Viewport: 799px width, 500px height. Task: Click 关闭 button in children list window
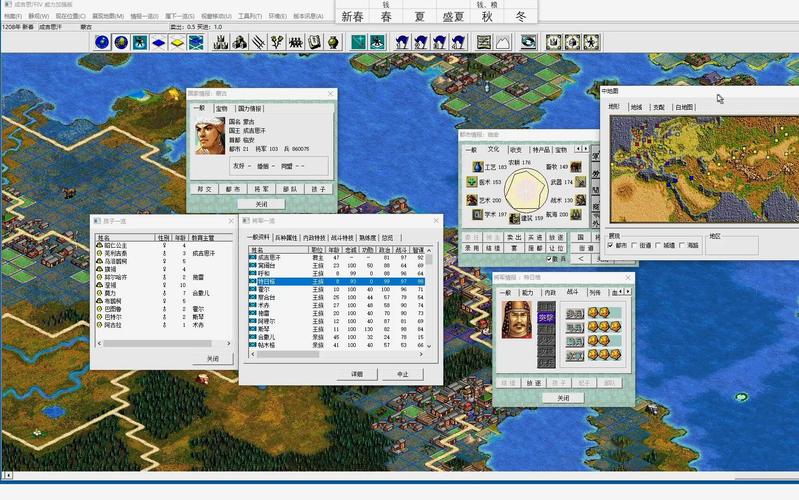point(213,359)
